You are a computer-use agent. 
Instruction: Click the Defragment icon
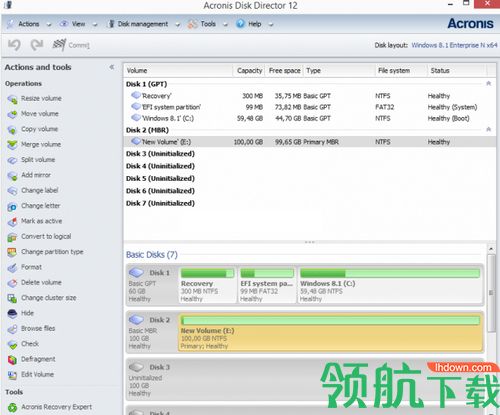pos(12,360)
